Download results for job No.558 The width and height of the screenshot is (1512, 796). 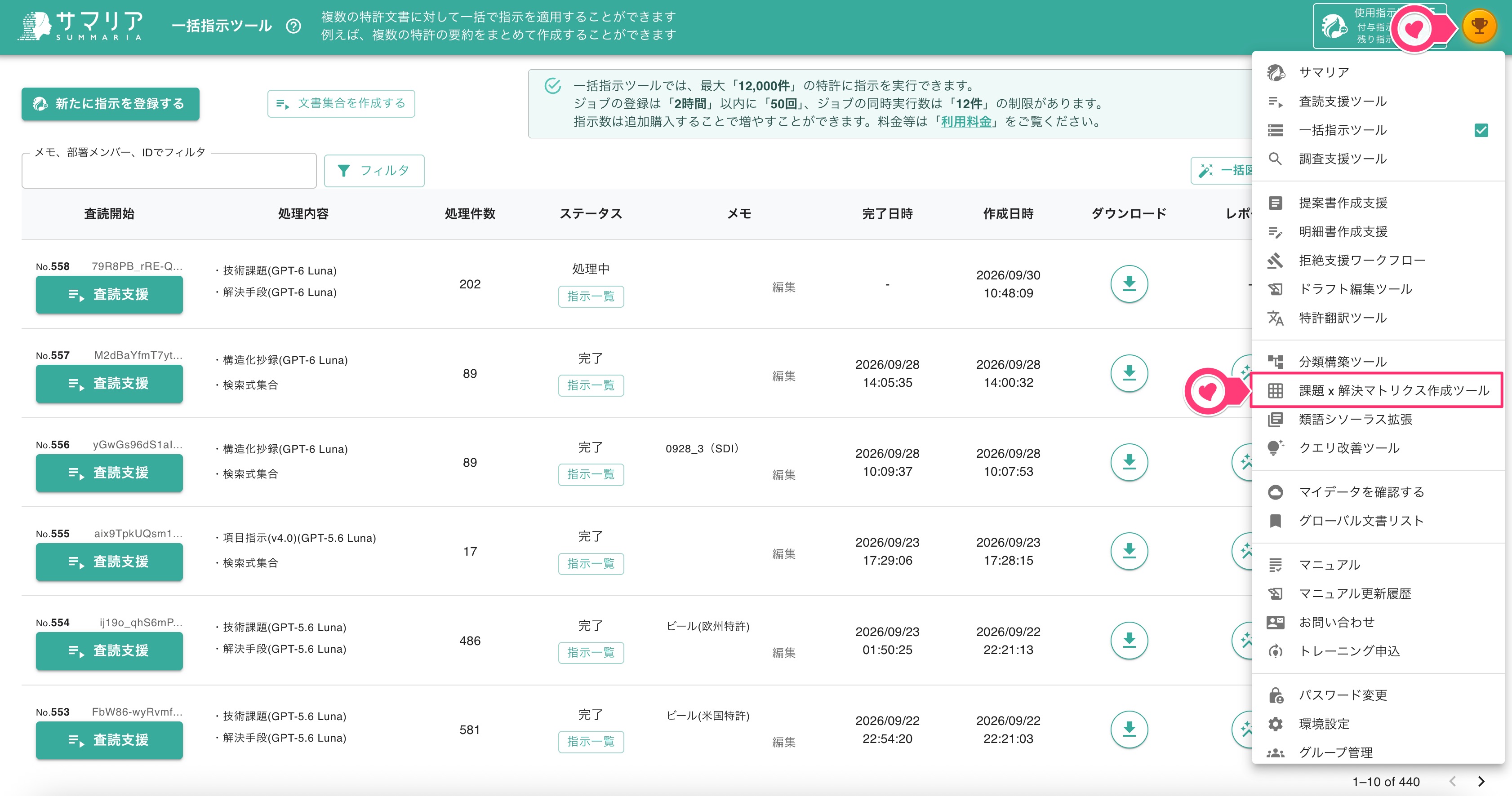(x=1129, y=284)
